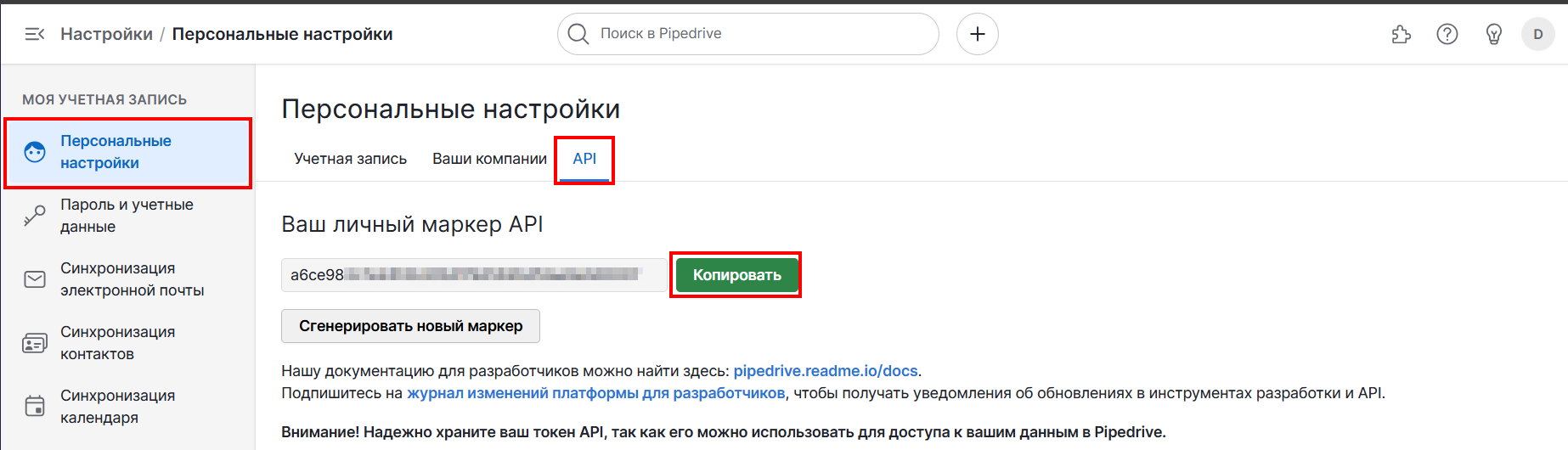The image size is (1568, 450).
Task: Click Сгенерировать новый маркер button
Action: [410, 326]
